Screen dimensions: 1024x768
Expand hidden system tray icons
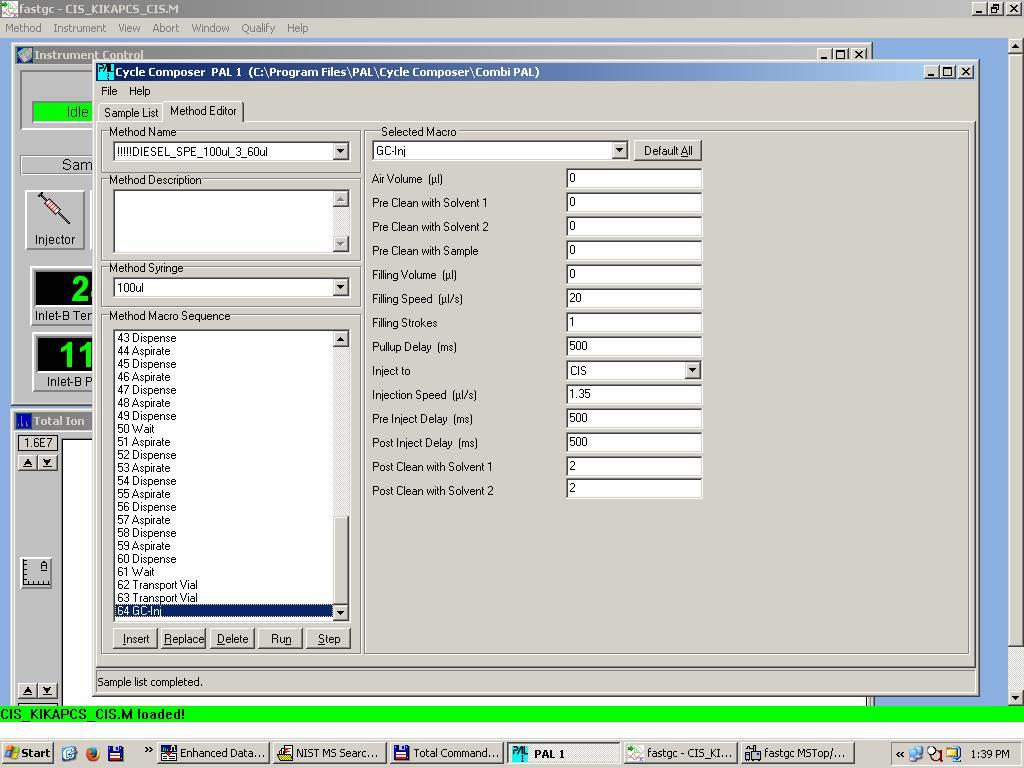tap(900, 754)
